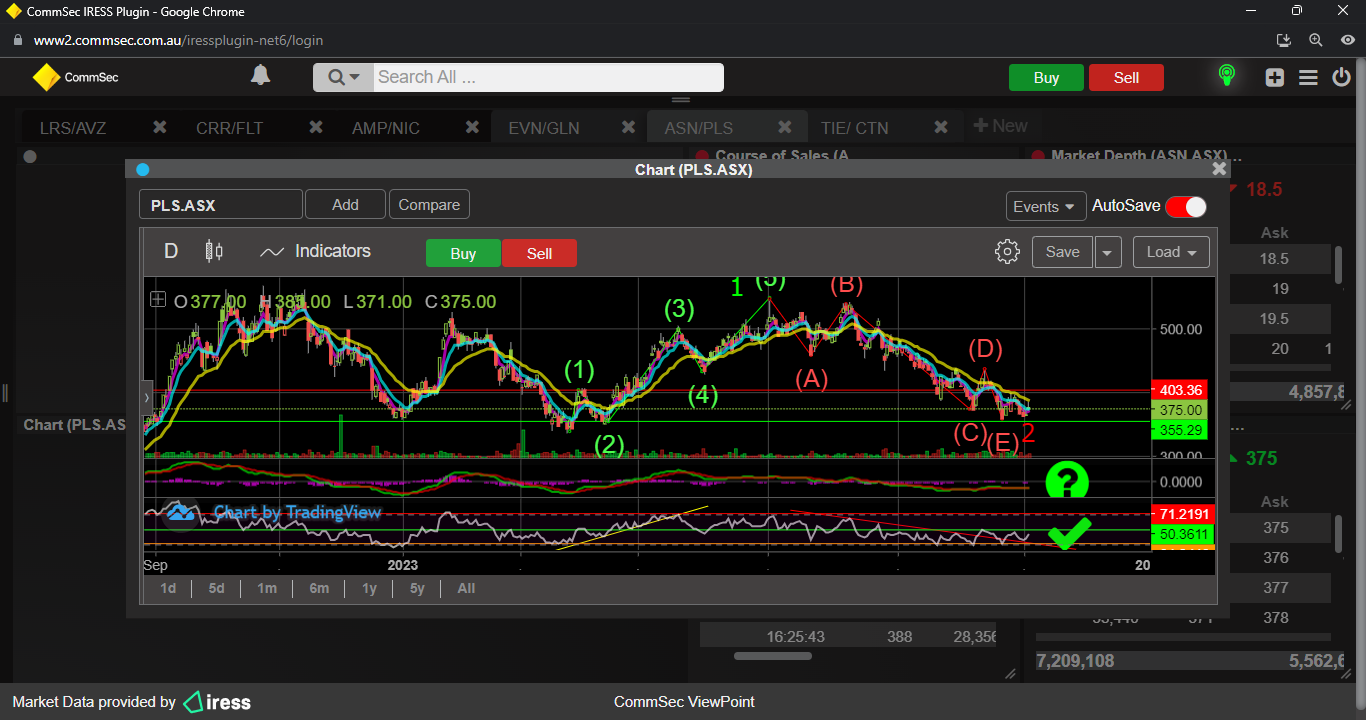Add a New workspace tab
This screenshot has height=720, width=1366.
coord(1000,126)
